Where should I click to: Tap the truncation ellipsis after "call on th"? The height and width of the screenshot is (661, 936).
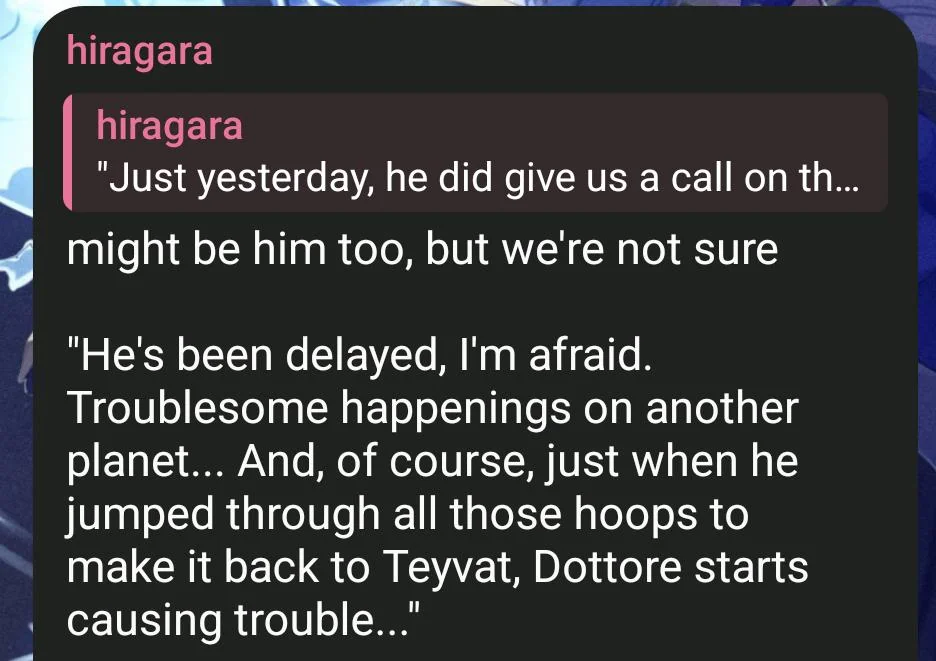(846, 186)
